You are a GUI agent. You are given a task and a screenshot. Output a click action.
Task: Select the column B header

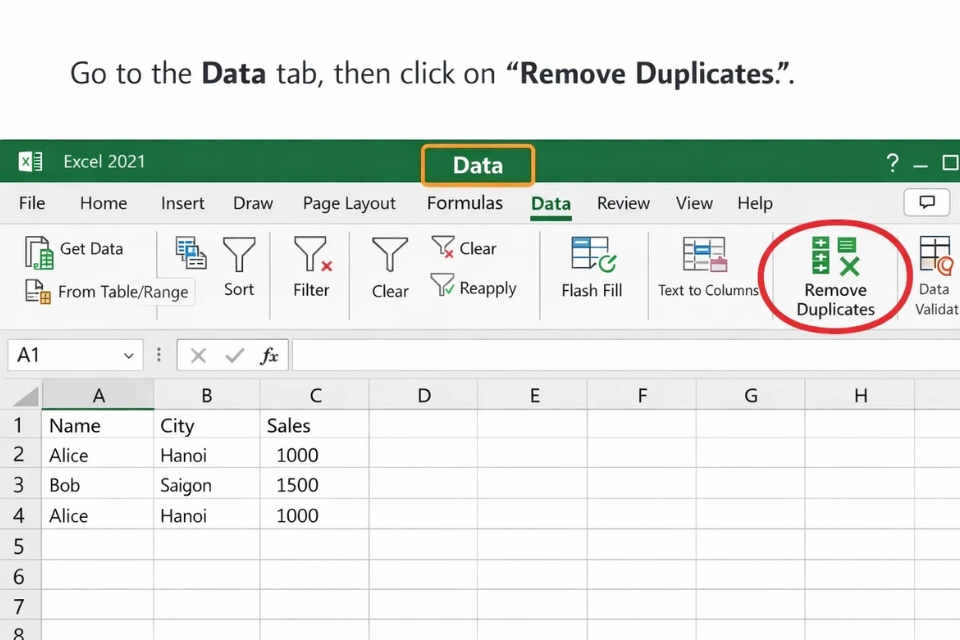(206, 395)
